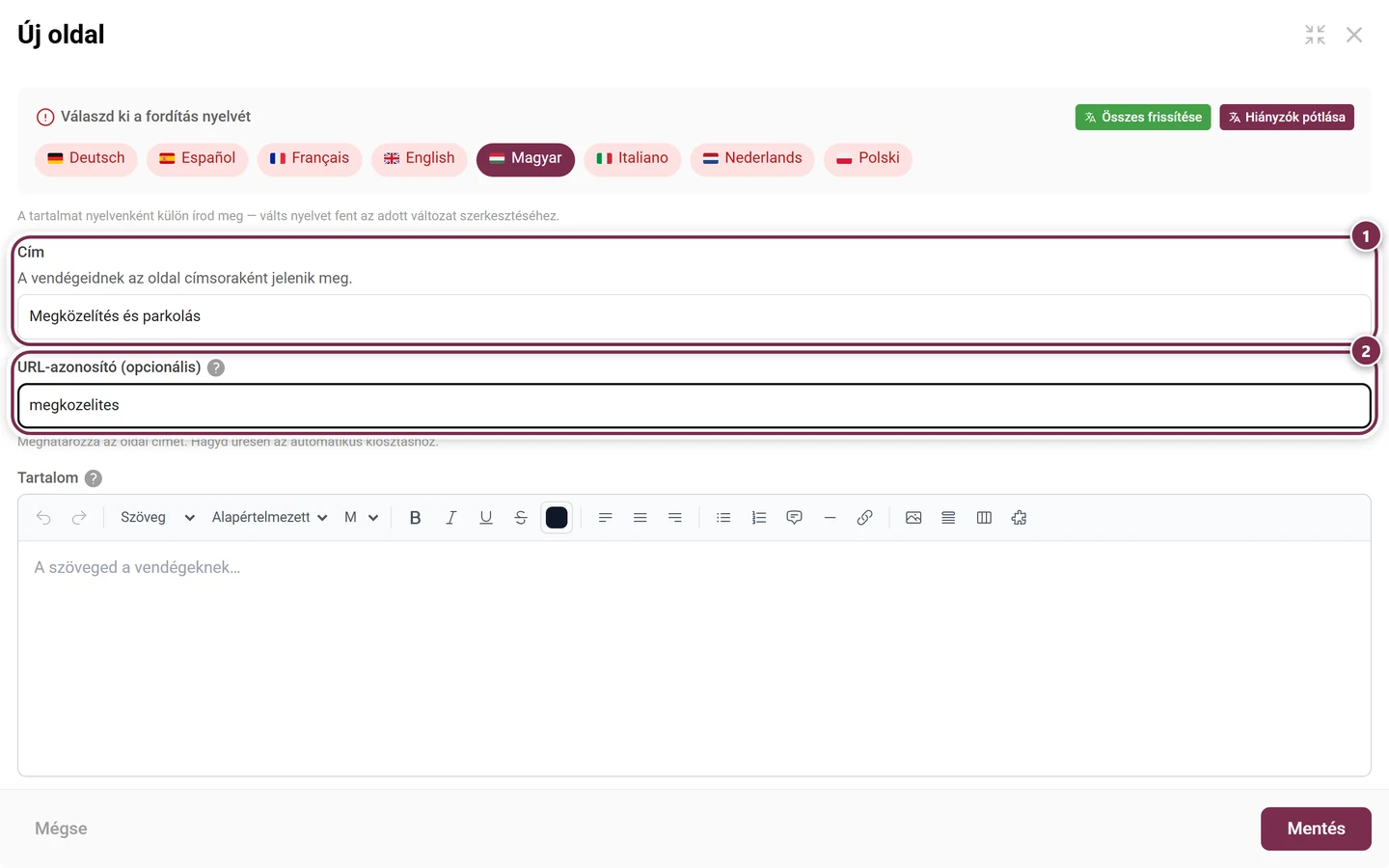1389x868 pixels.
Task: Collapse the dialog with the shrink icon
Action: coord(1315,35)
